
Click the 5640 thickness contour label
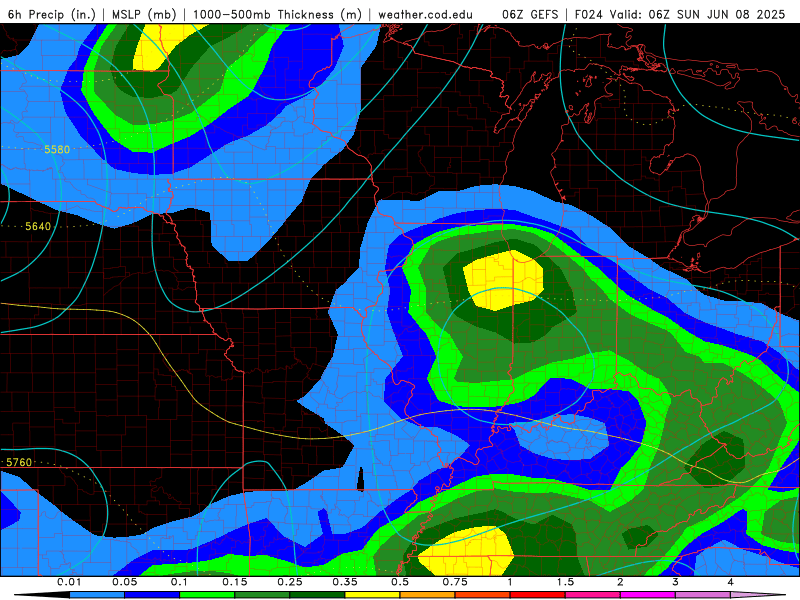point(38,227)
